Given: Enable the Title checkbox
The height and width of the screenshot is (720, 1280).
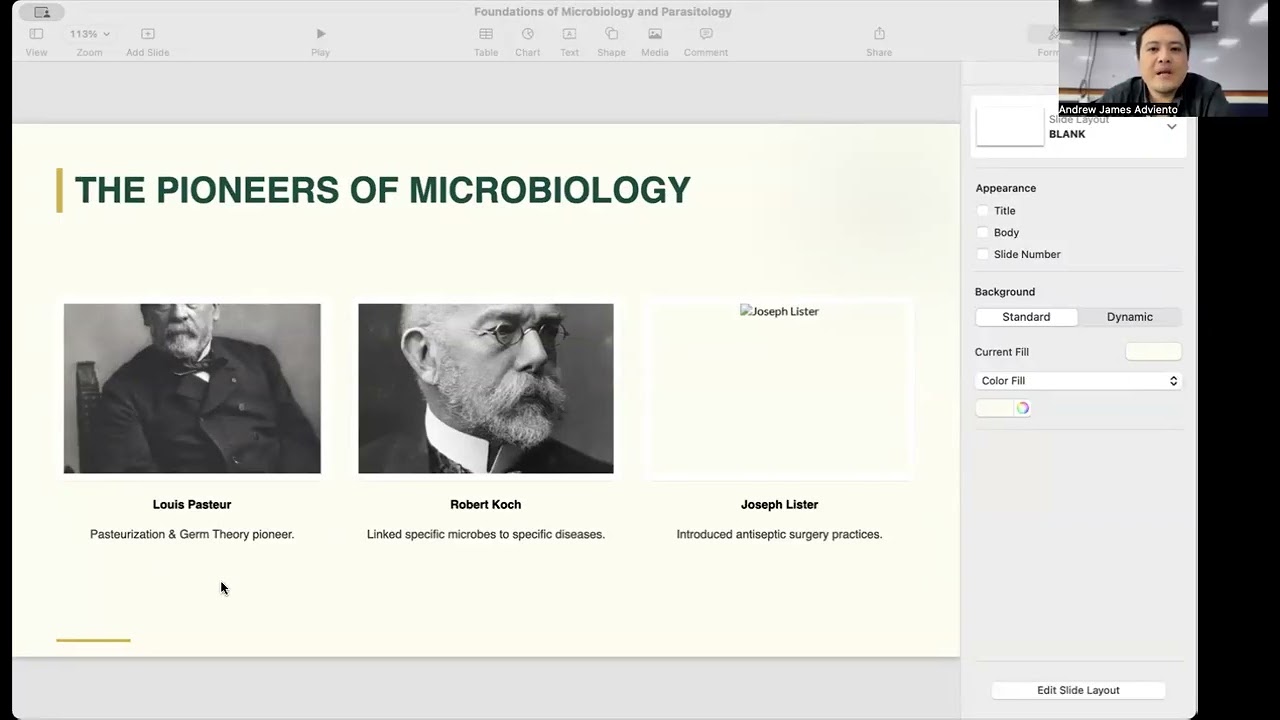Looking at the screenshot, I should click(x=982, y=211).
